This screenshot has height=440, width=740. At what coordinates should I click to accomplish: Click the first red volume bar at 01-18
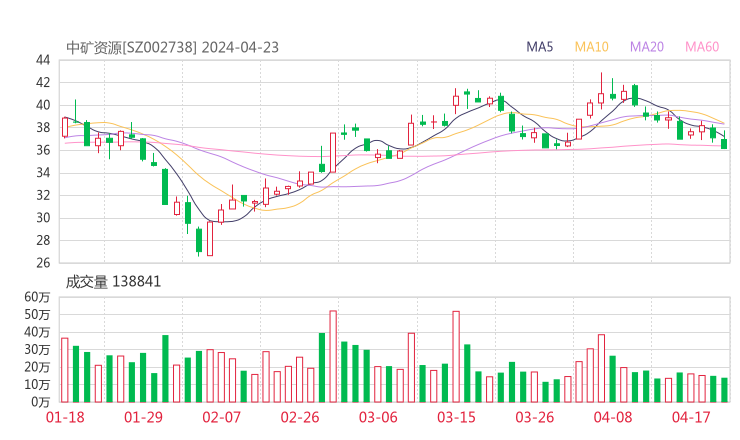(65, 370)
